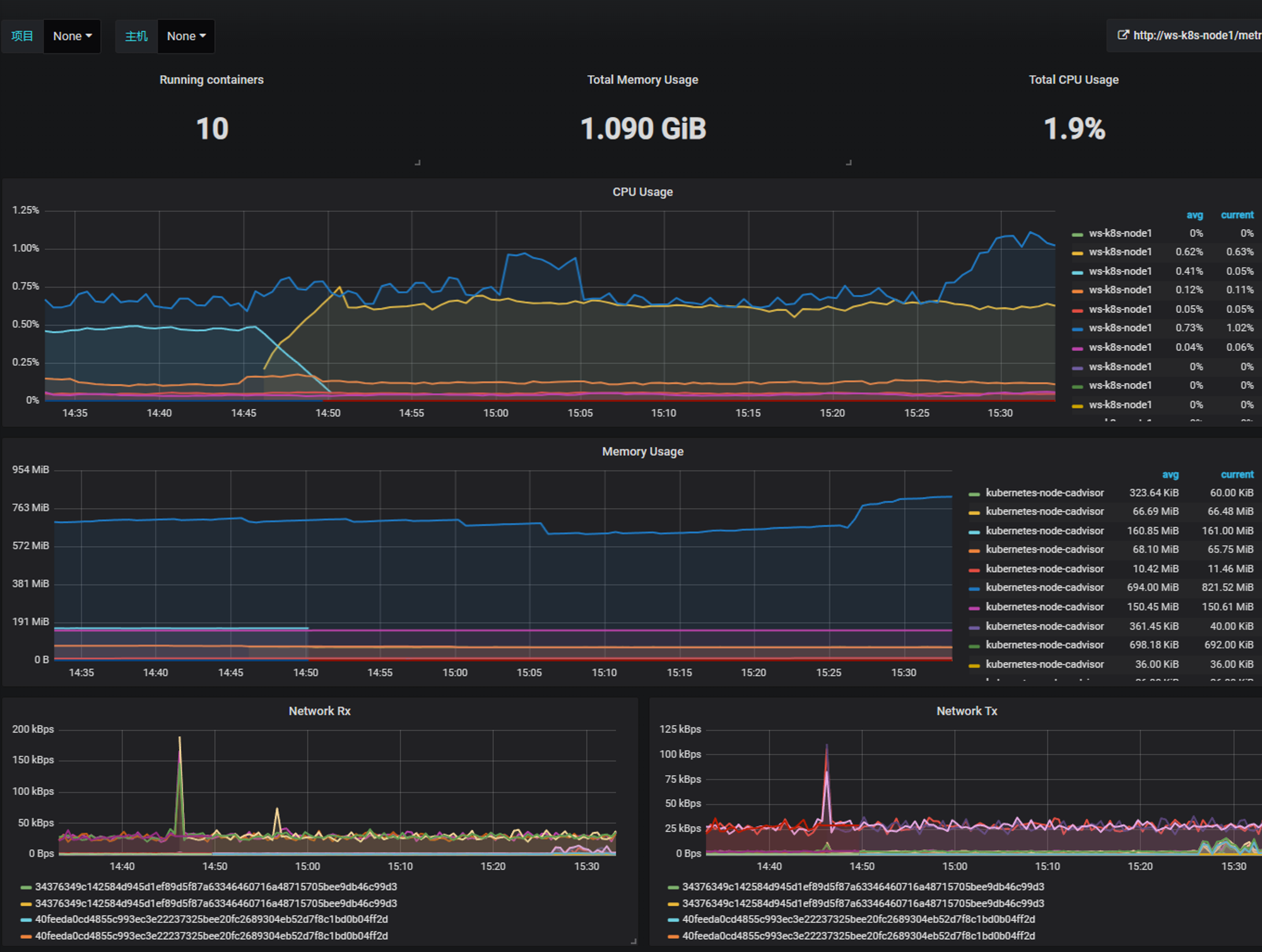
Task: Click yellow line icon of 0.62% avg CPU series
Action: tap(1078, 252)
